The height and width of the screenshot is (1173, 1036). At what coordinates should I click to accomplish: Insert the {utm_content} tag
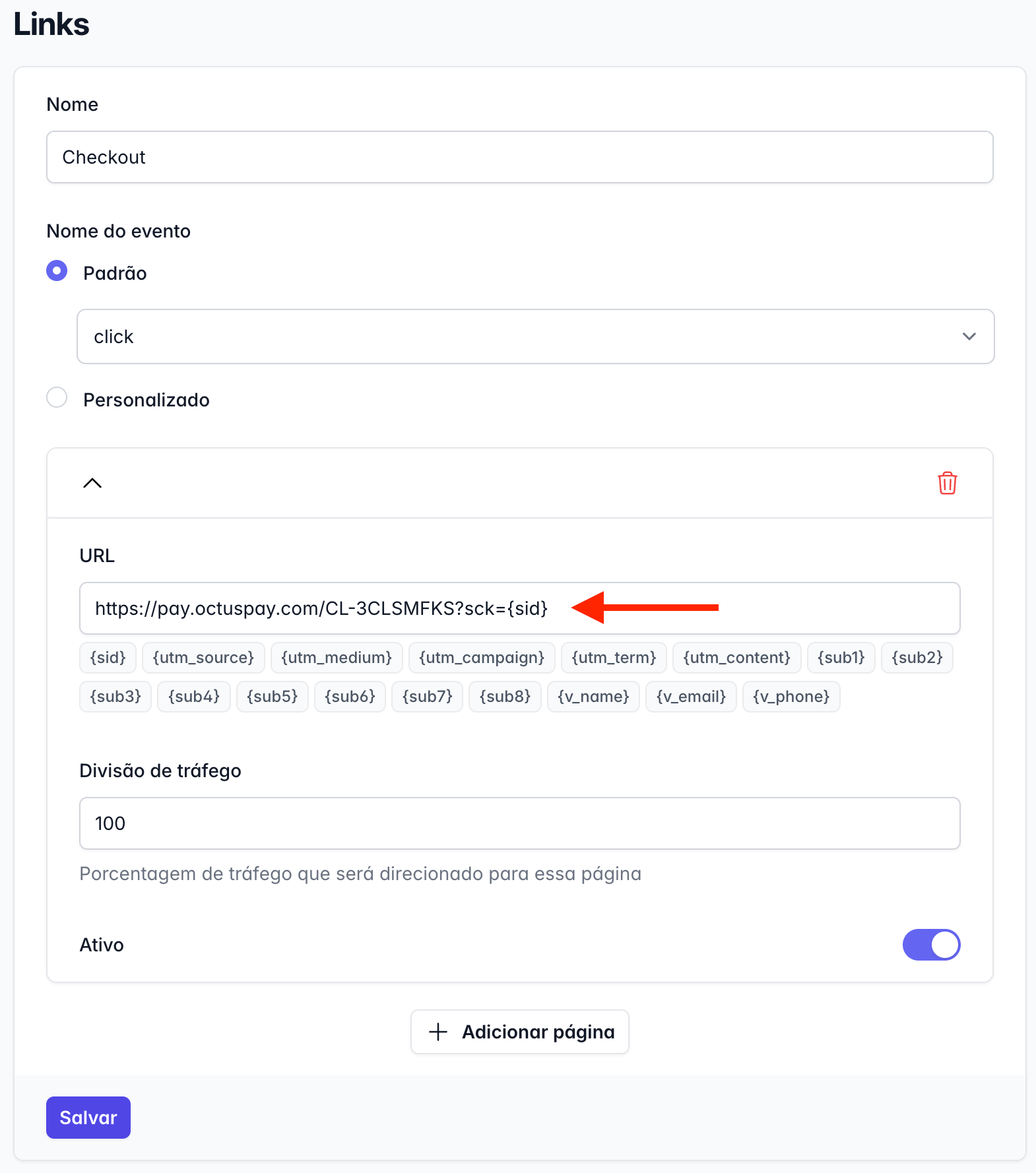[x=736, y=658]
